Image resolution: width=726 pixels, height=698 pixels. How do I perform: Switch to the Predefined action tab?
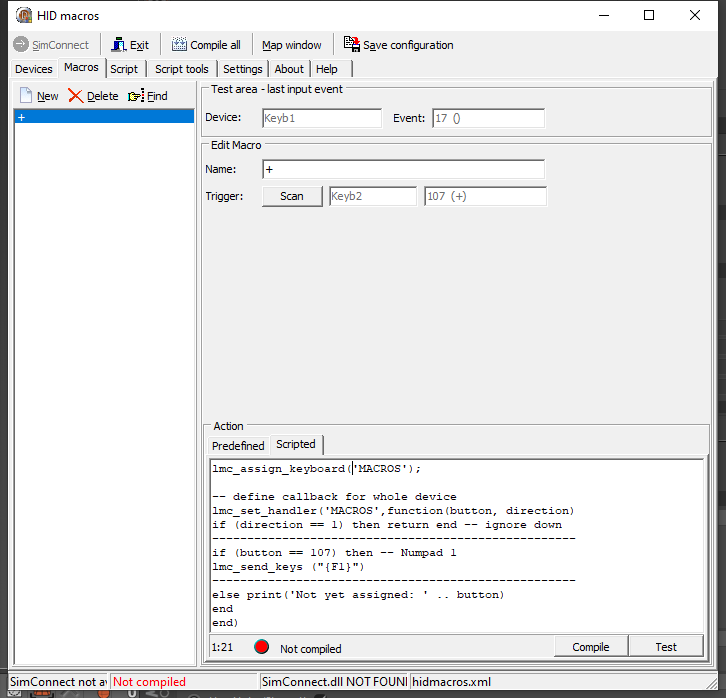pyautogui.click(x=238, y=446)
